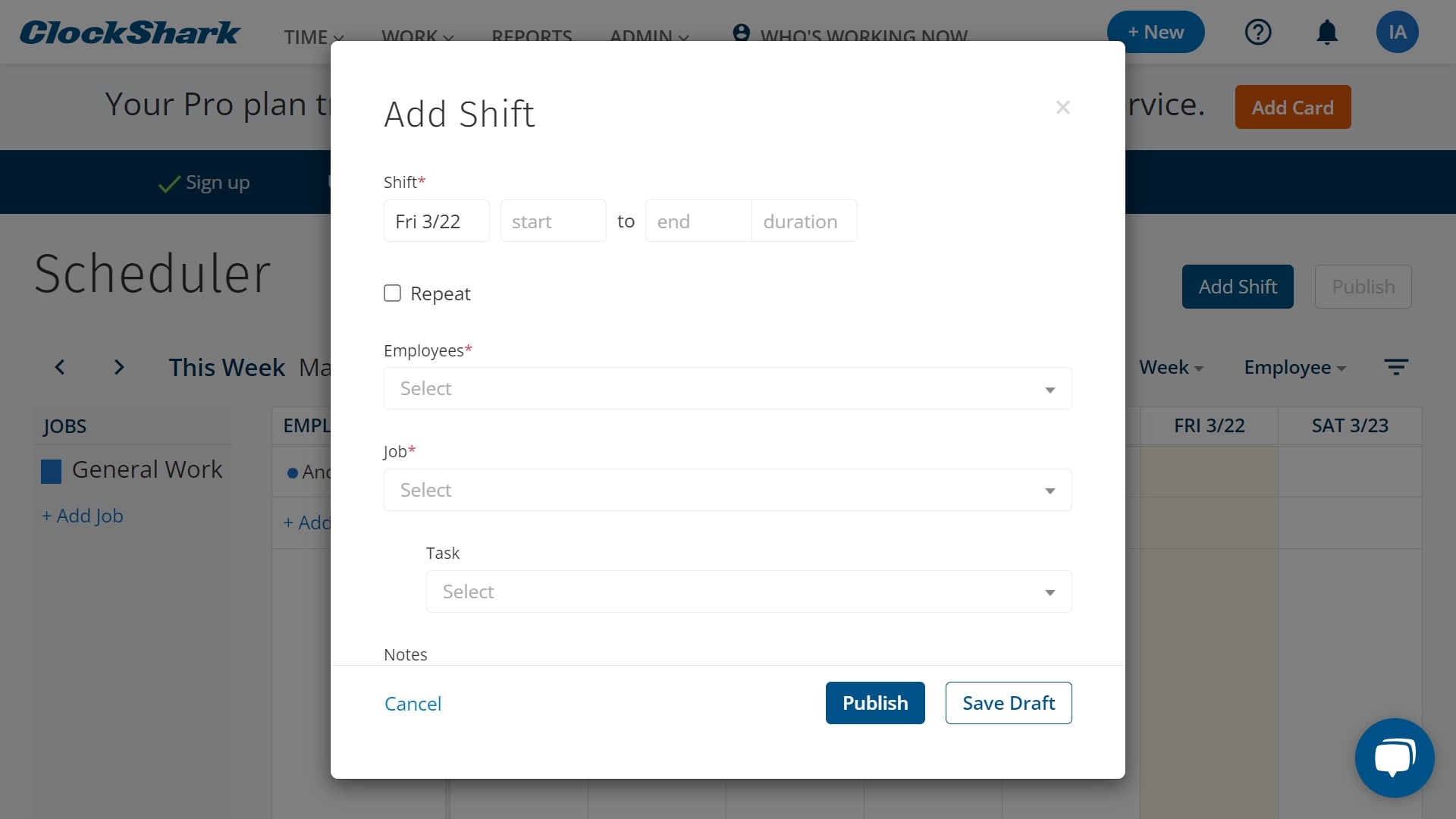Expand the Task select dropdown
This screenshot has height=819, width=1456.
click(748, 592)
